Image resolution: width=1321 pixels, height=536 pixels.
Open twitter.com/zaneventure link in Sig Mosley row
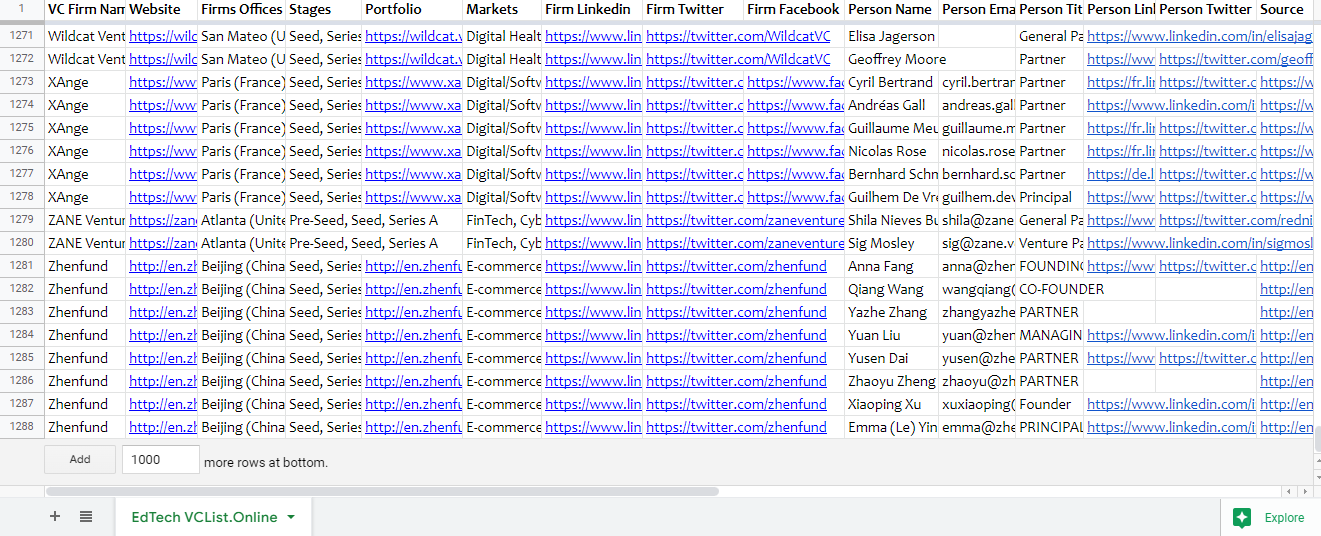[745, 243]
